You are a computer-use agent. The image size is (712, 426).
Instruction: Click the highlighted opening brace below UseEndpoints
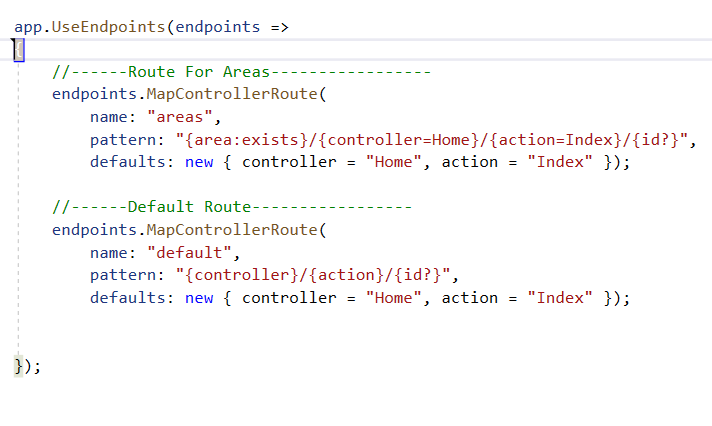pyautogui.click(x=19, y=50)
